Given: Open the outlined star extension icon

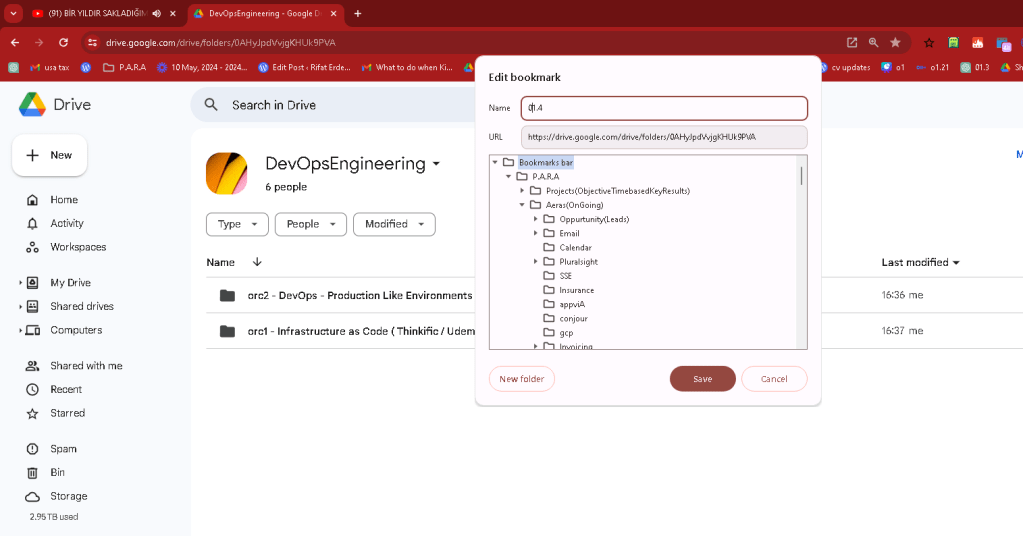Looking at the screenshot, I should click(929, 42).
